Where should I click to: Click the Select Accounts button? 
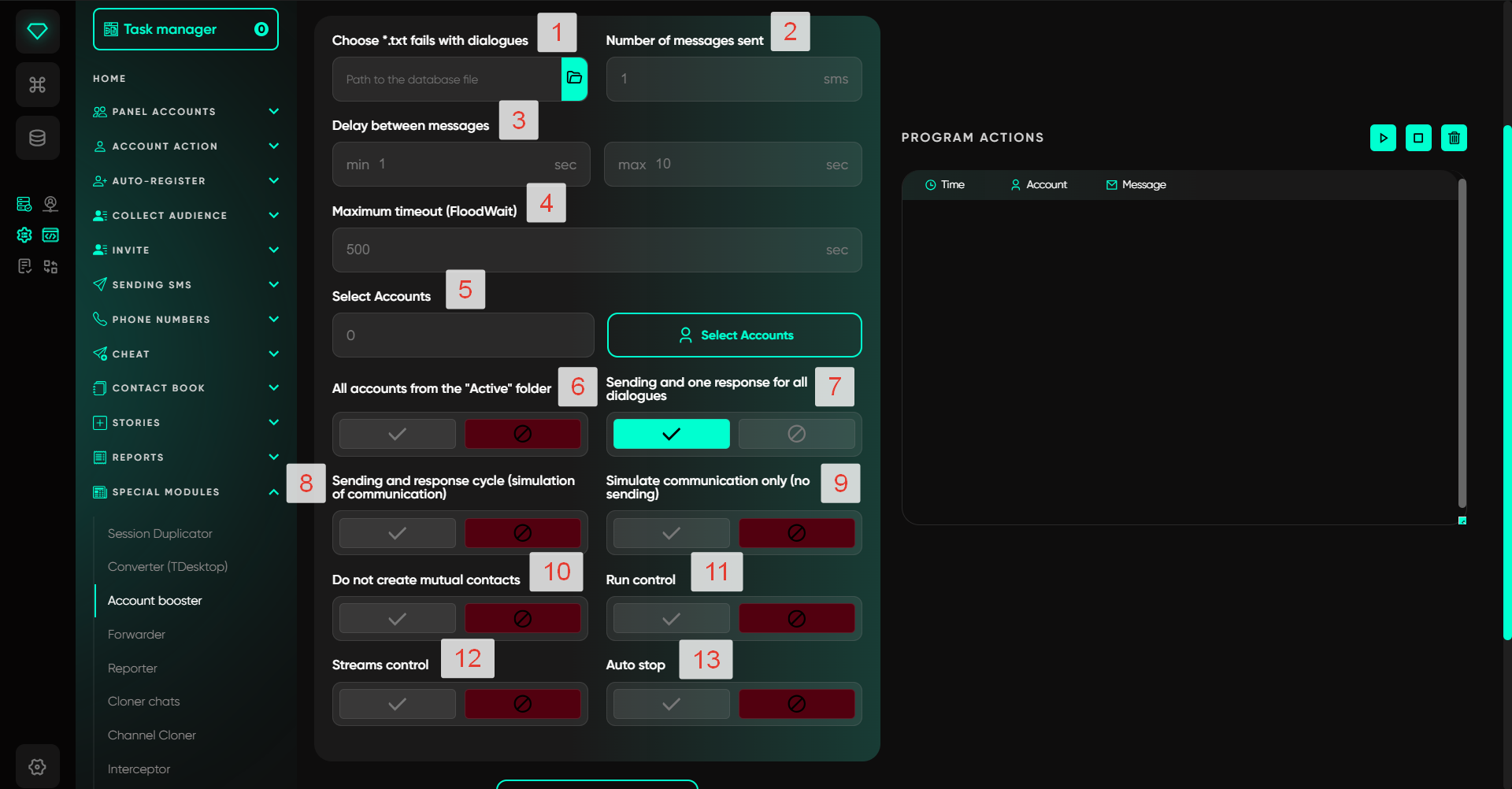734,335
